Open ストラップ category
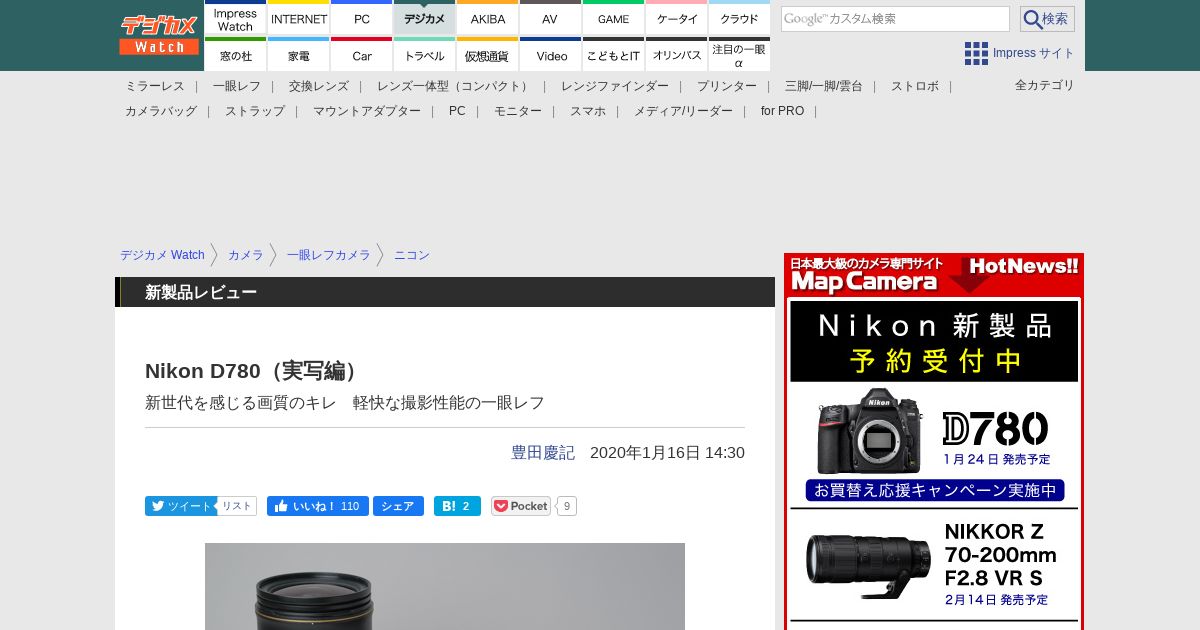The height and width of the screenshot is (630, 1200). tap(255, 111)
